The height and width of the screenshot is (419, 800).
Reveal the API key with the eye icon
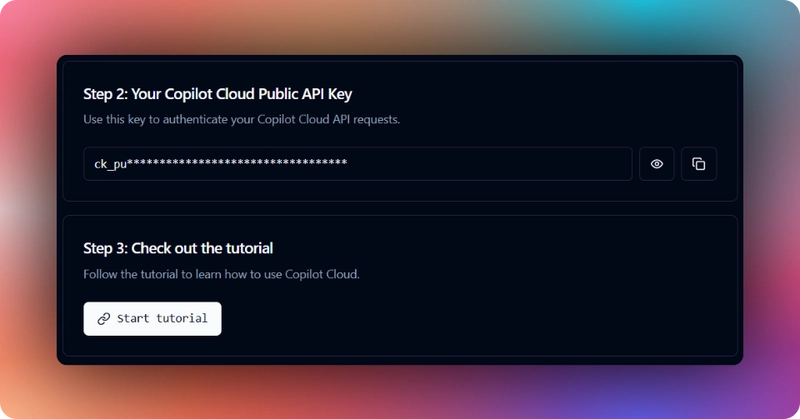coord(657,164)
